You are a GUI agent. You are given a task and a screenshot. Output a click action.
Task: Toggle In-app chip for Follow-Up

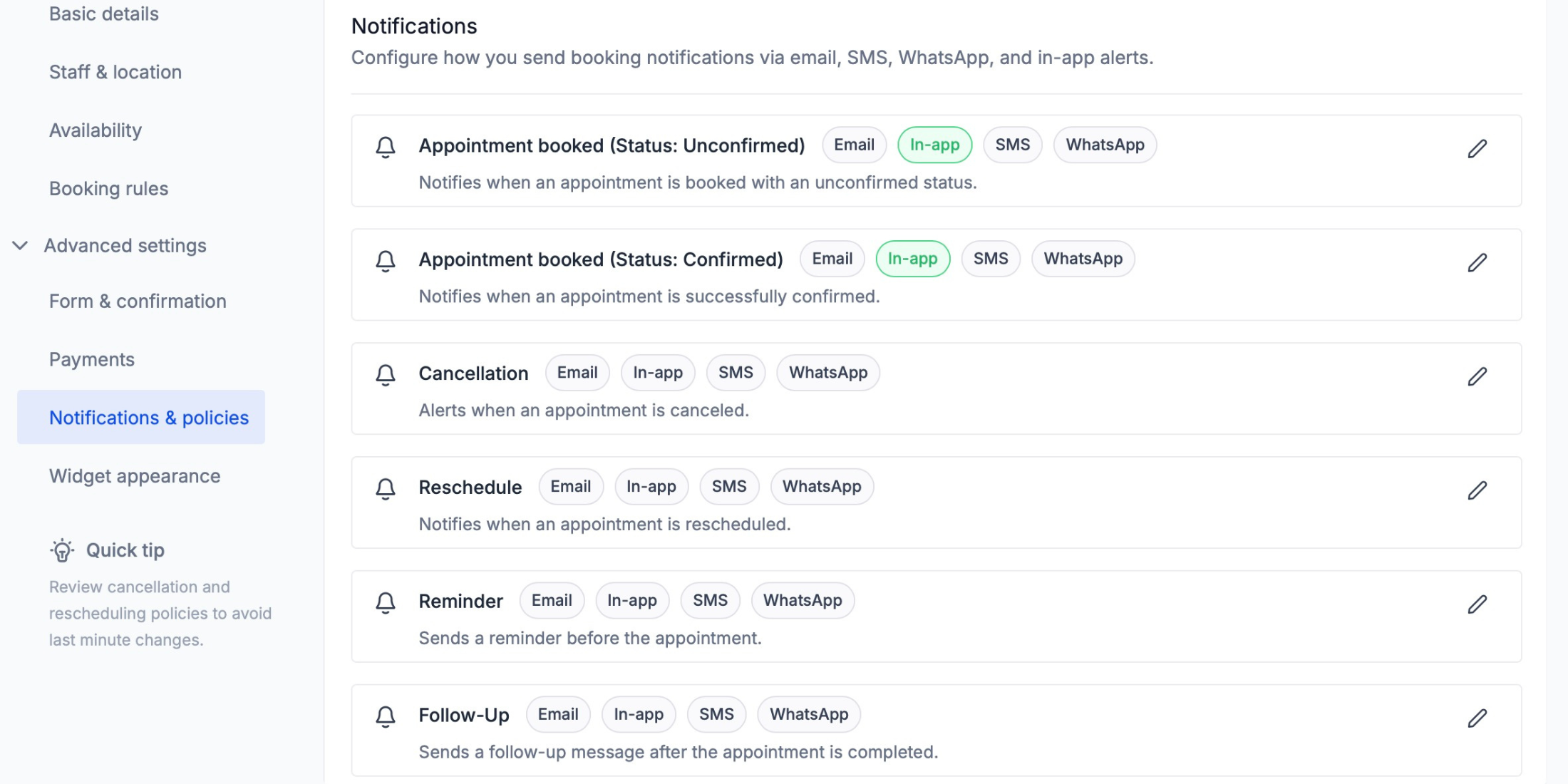pos(639,714)
